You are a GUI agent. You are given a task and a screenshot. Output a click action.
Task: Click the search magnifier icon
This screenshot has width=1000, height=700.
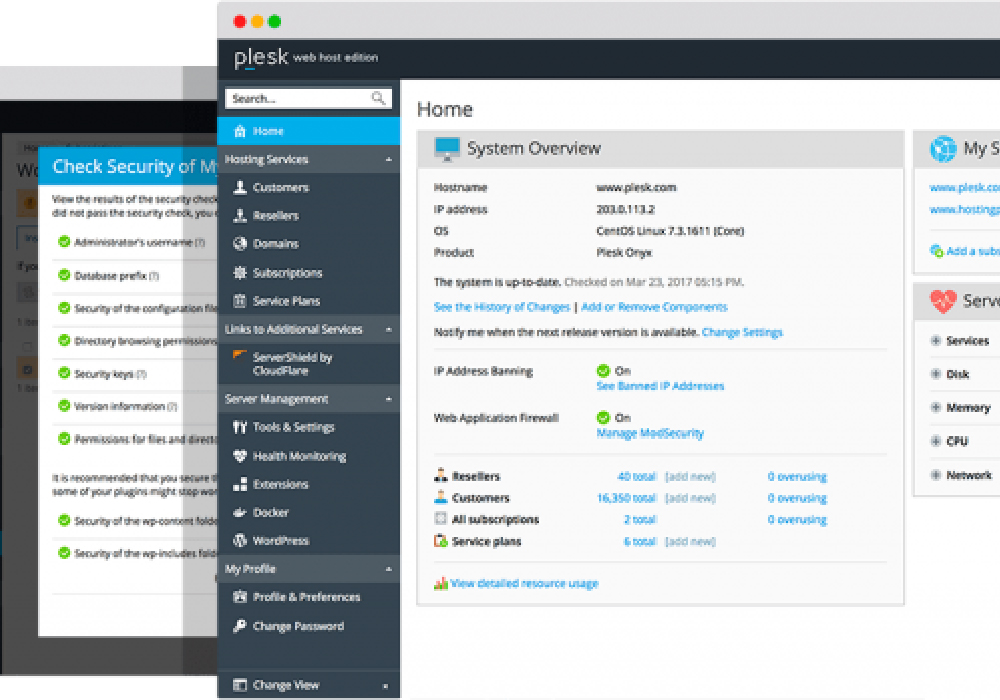pyautogui.click(x=378, y=99)
